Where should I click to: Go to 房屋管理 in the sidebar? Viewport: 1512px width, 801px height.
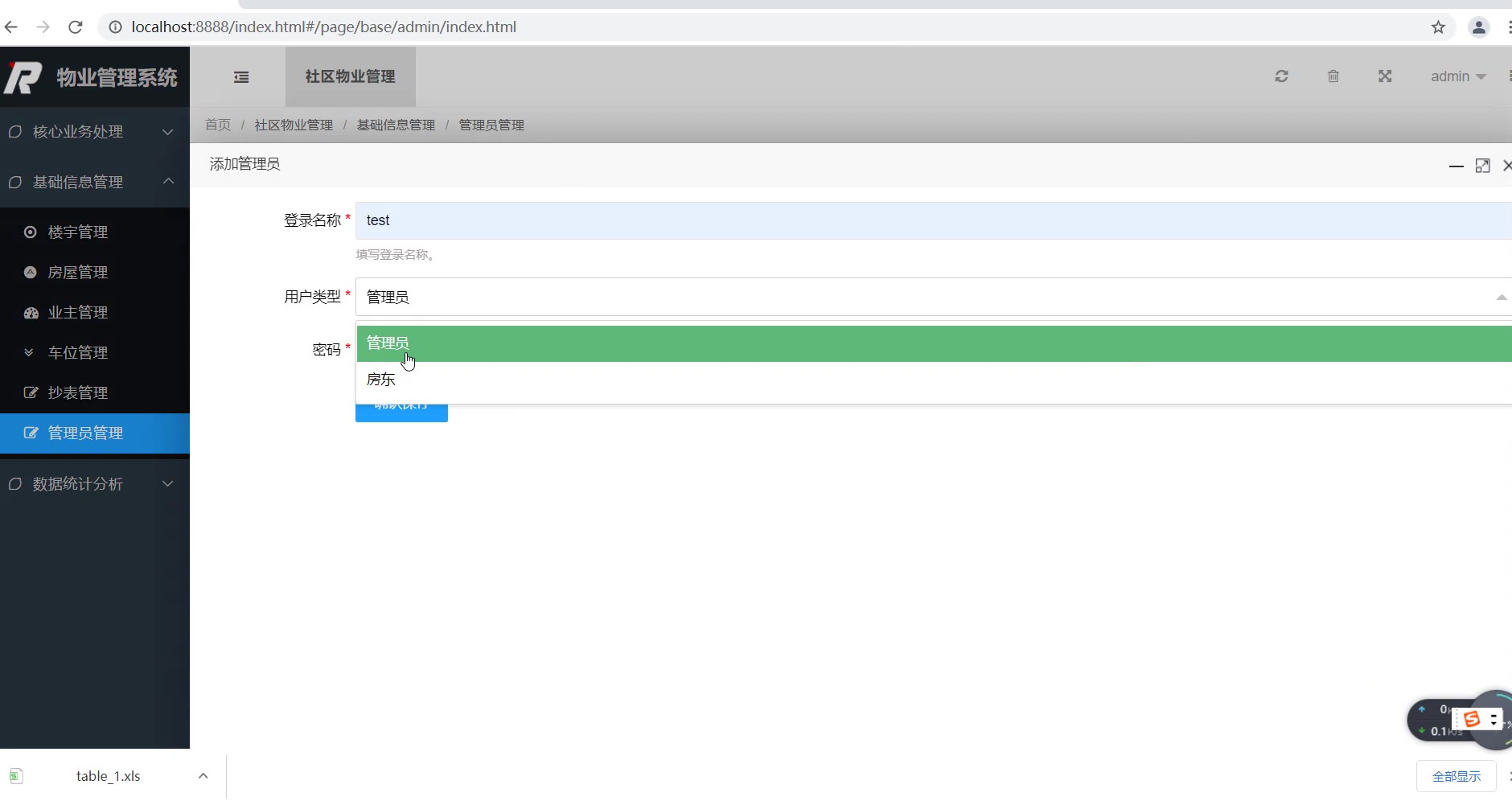point(95,273)
